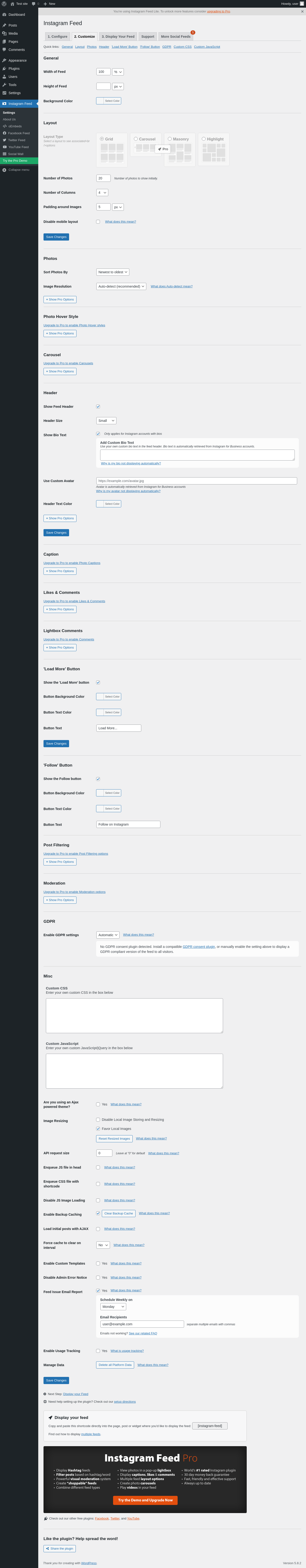Open Force cache to clear dropdown
Screen dimensions: 306x1568
(x=103, y=1245)
